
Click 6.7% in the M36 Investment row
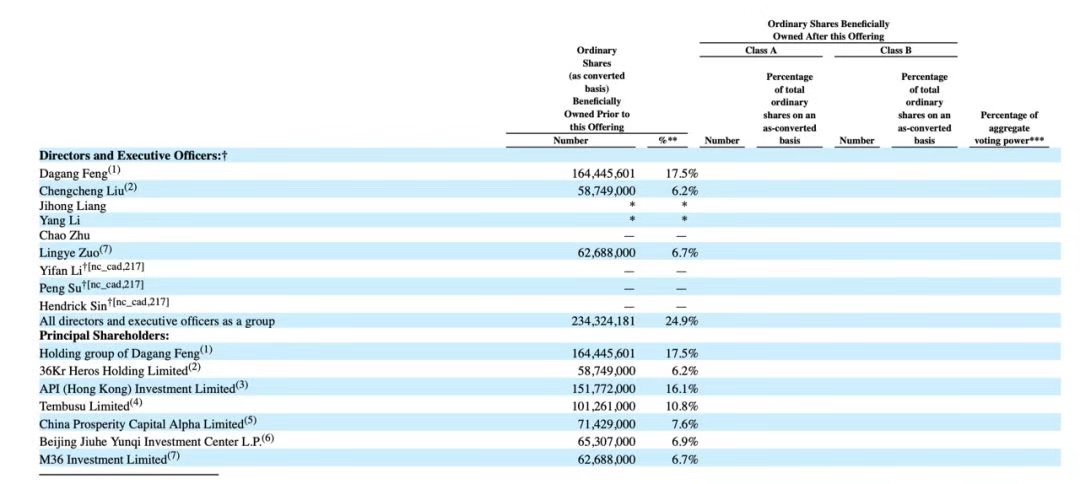point(685,459)
